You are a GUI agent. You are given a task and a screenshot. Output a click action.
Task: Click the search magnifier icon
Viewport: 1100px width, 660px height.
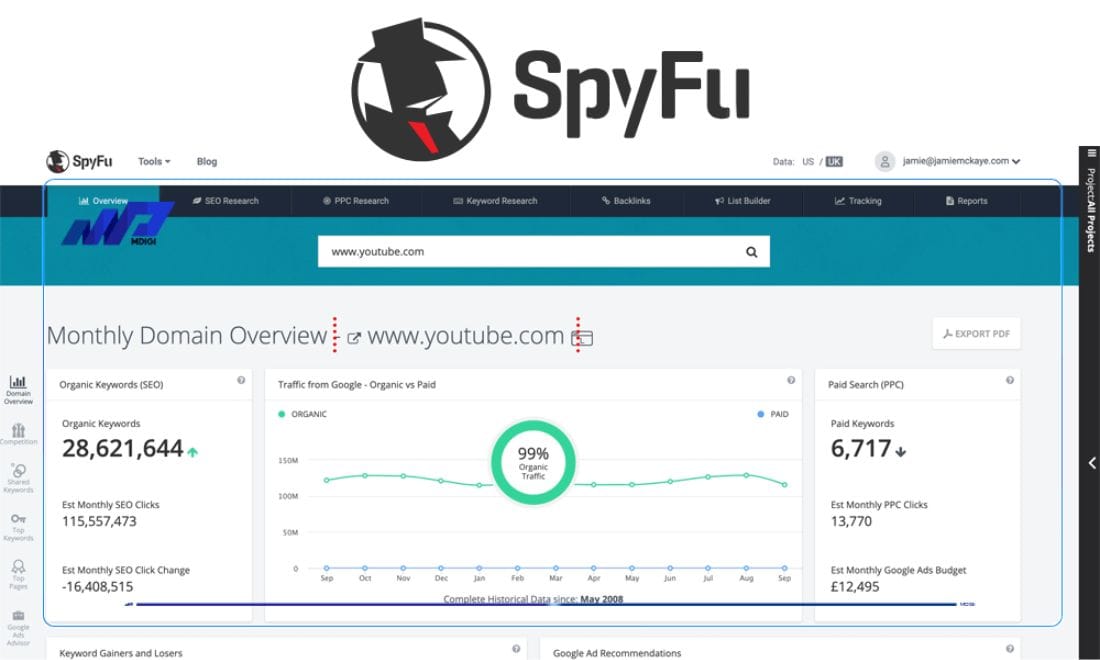tap(751, 251)
